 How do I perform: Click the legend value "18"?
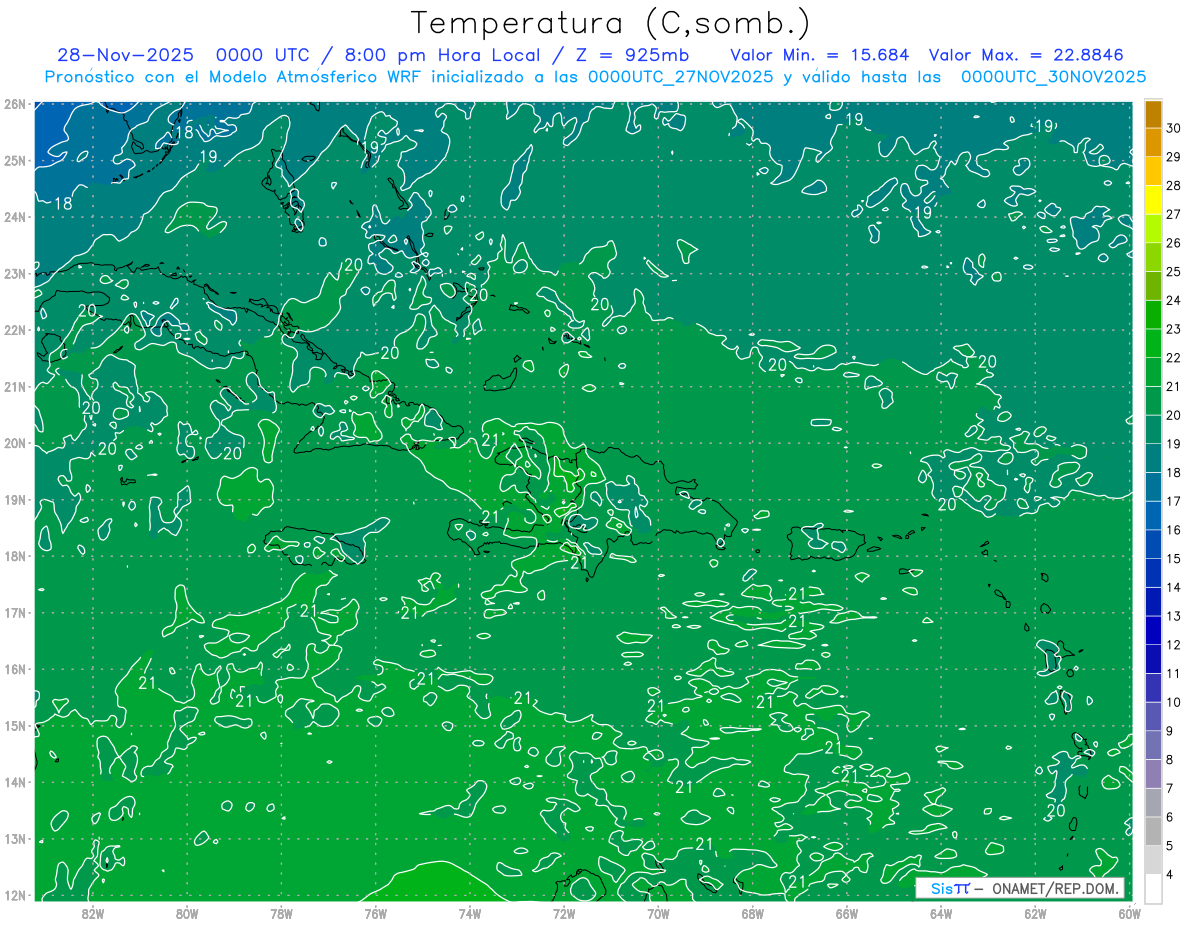1174,473
